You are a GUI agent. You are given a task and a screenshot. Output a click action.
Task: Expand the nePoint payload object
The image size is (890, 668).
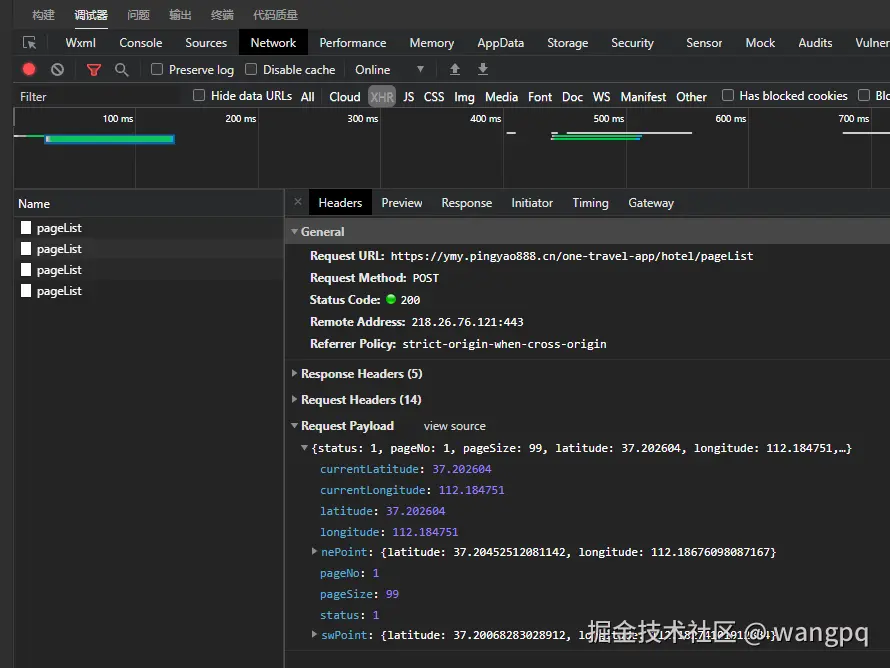click(315, 552)
